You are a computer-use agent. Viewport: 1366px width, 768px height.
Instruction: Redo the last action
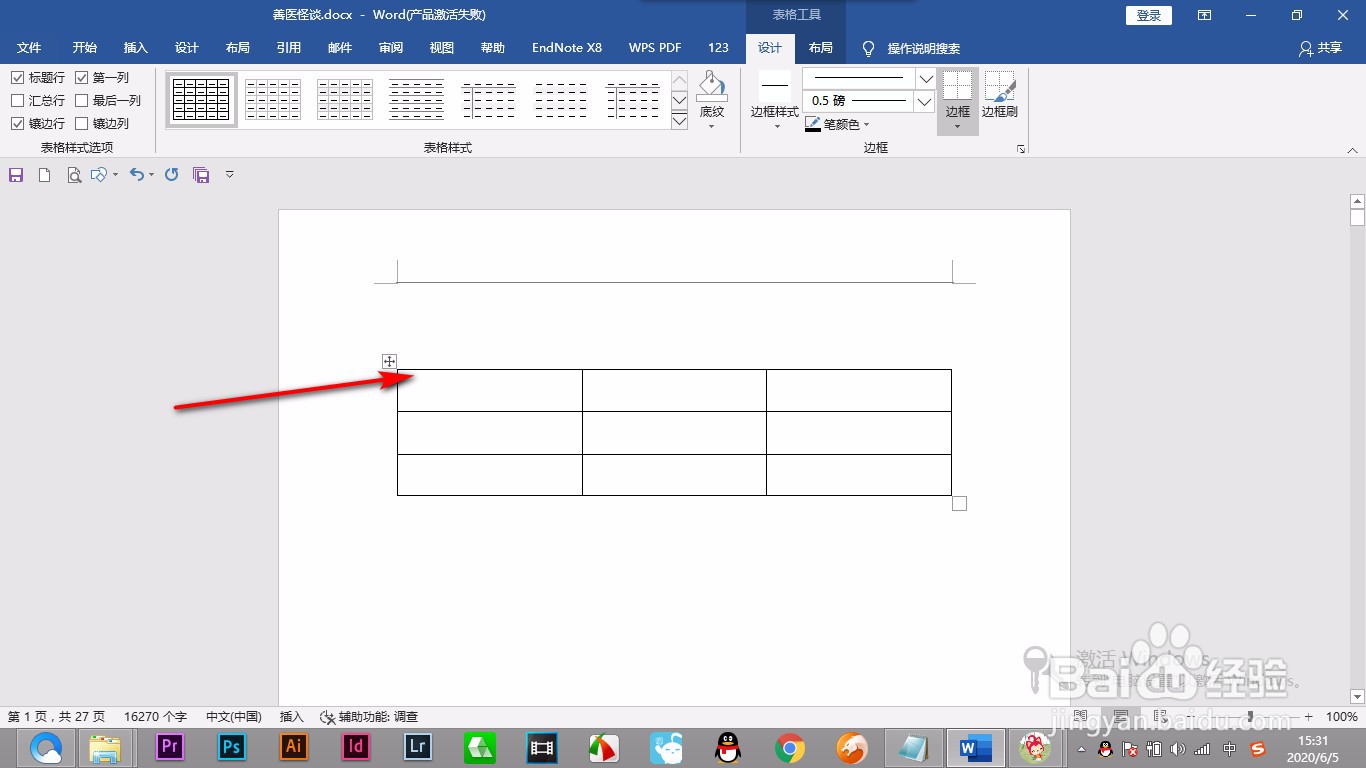point(171,175)
